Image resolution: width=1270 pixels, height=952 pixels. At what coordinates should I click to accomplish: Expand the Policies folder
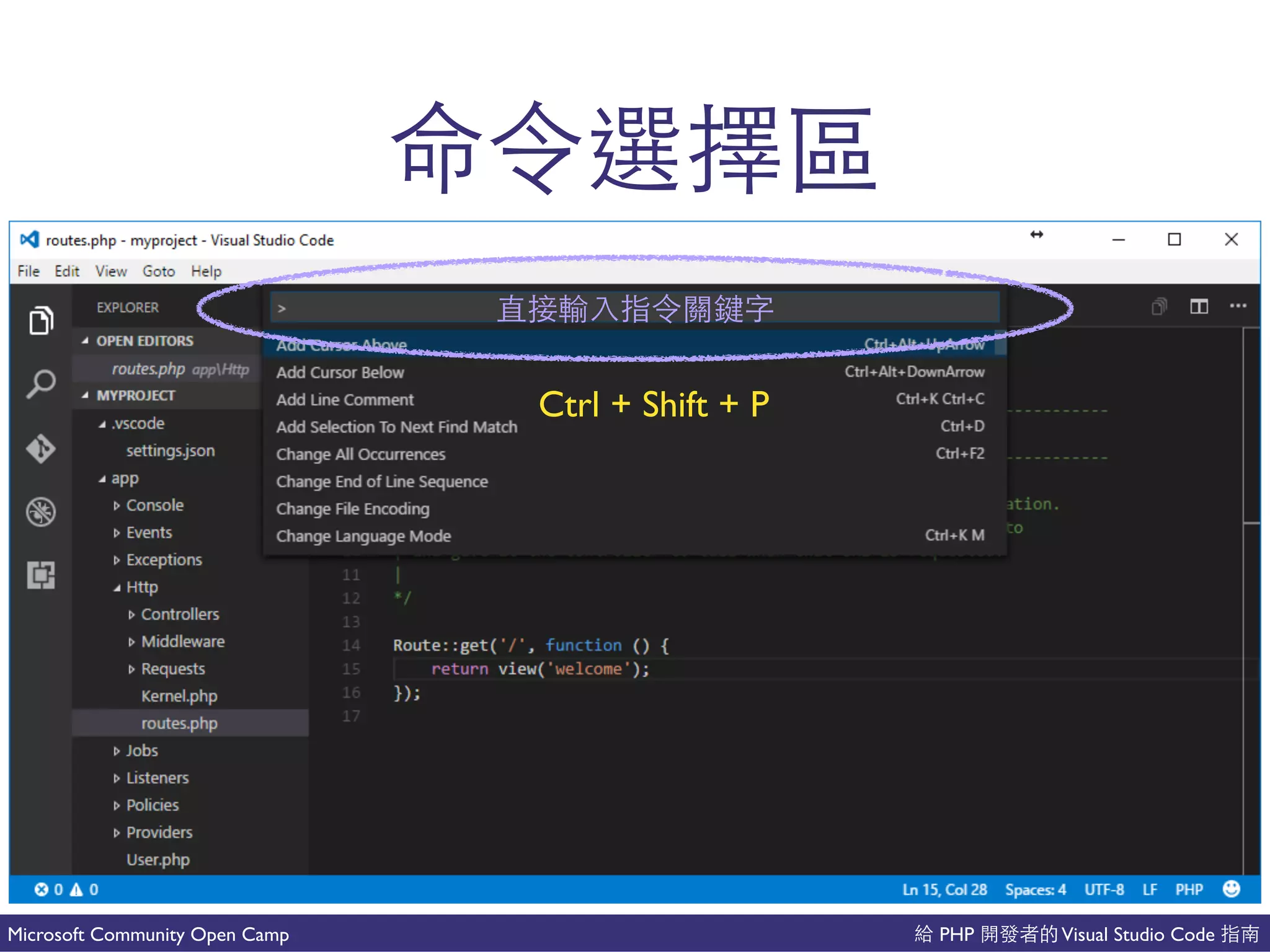coord(117,806)
